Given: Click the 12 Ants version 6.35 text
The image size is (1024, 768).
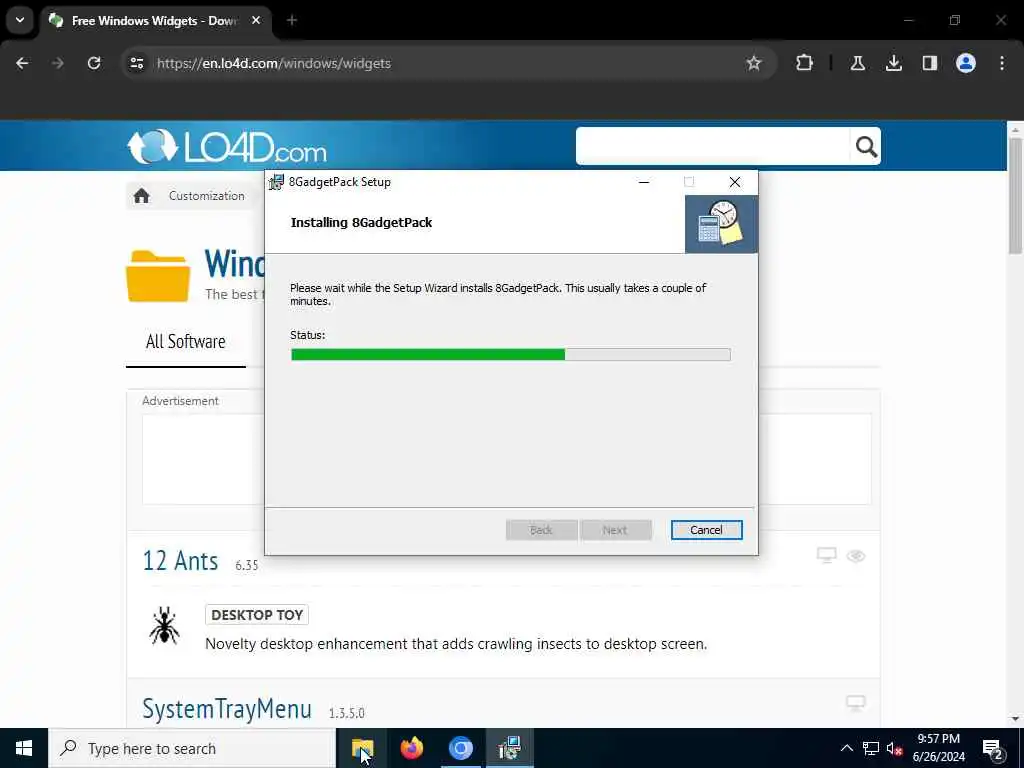Looking at the screenshot, I should coord(247,566).
